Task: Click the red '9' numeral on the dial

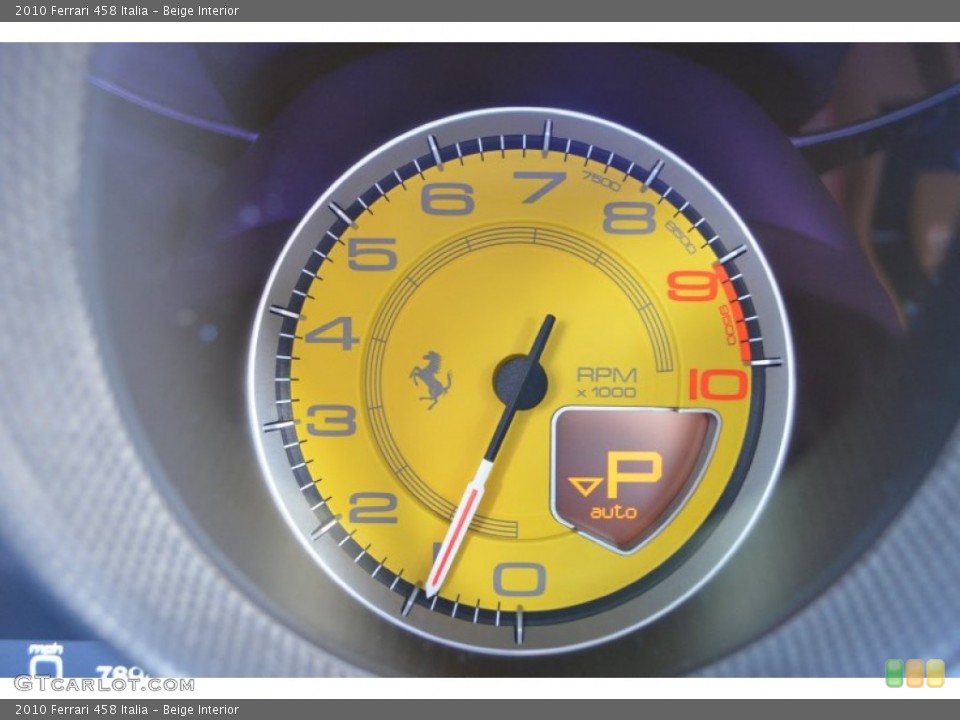Action: click(x=692, y=286)
